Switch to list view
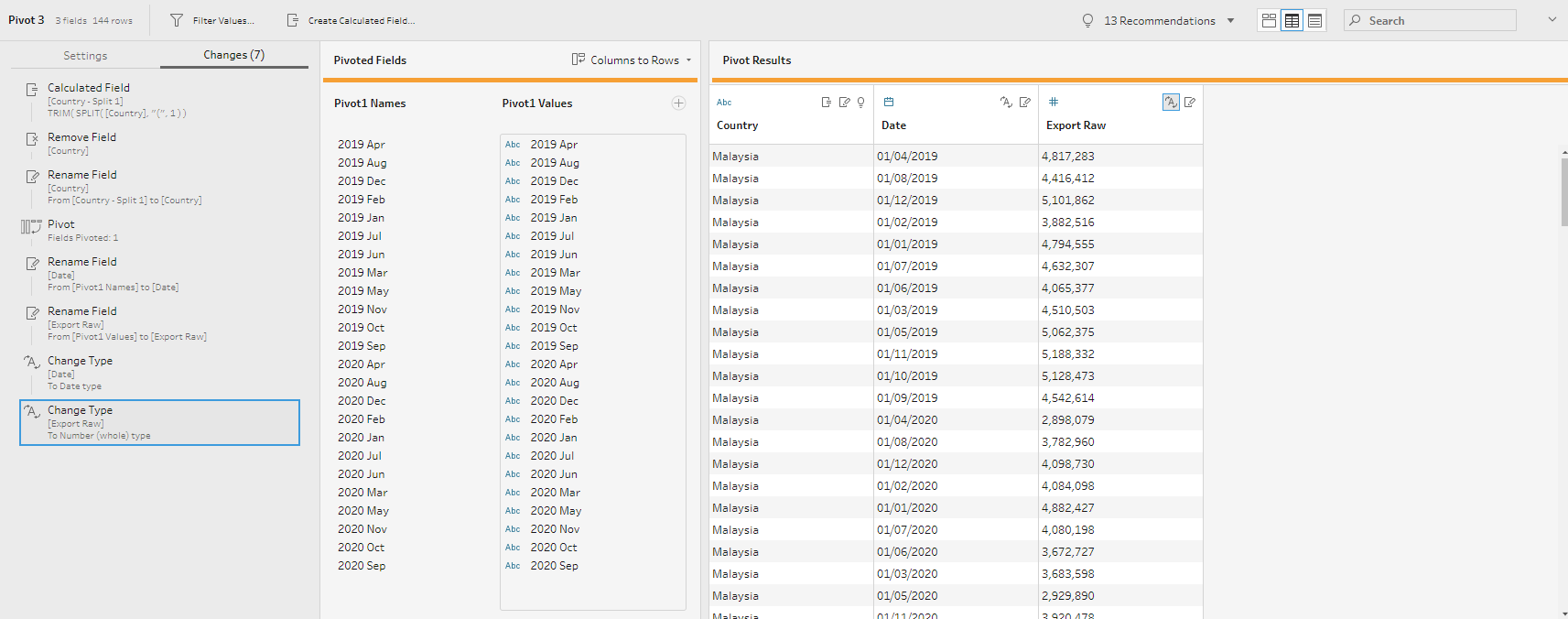 click(1314, 20)
